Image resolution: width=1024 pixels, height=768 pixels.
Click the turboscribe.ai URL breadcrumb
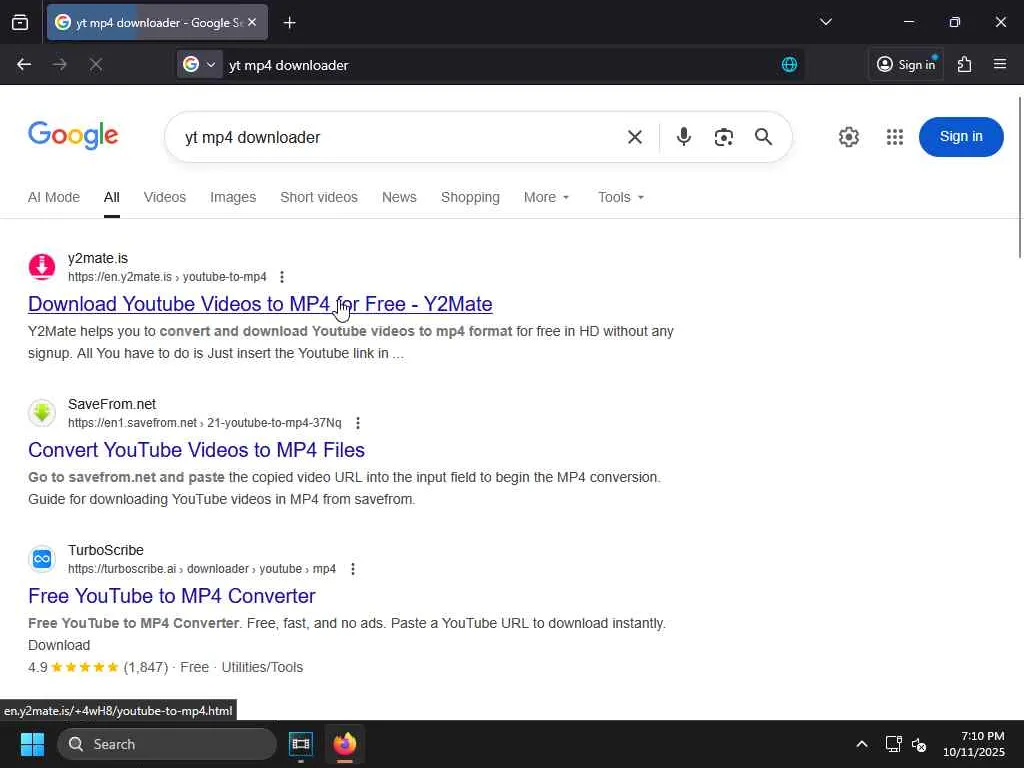[202, 569]
